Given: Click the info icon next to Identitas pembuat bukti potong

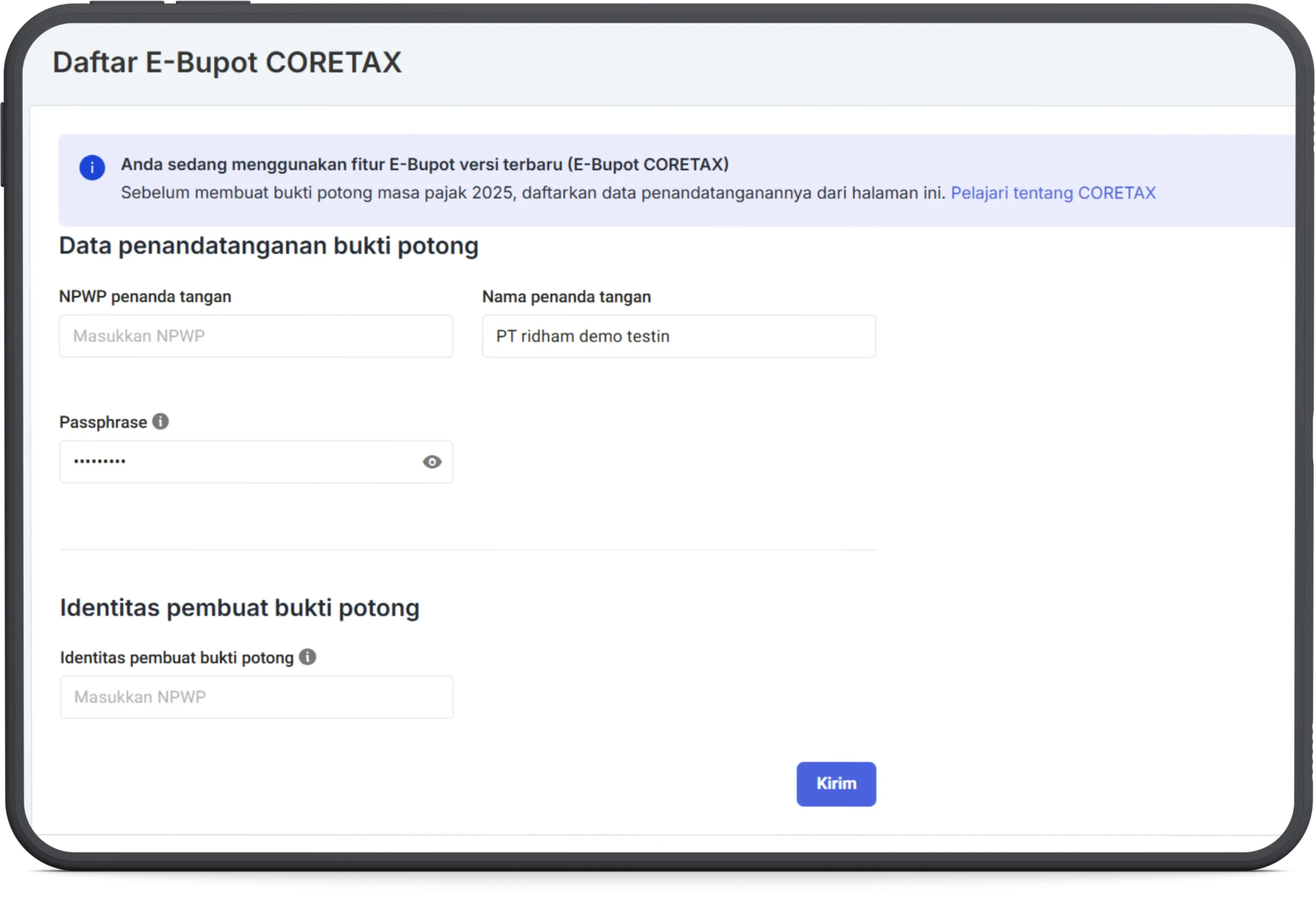Looking at the screenshot, I should point(308,657).
